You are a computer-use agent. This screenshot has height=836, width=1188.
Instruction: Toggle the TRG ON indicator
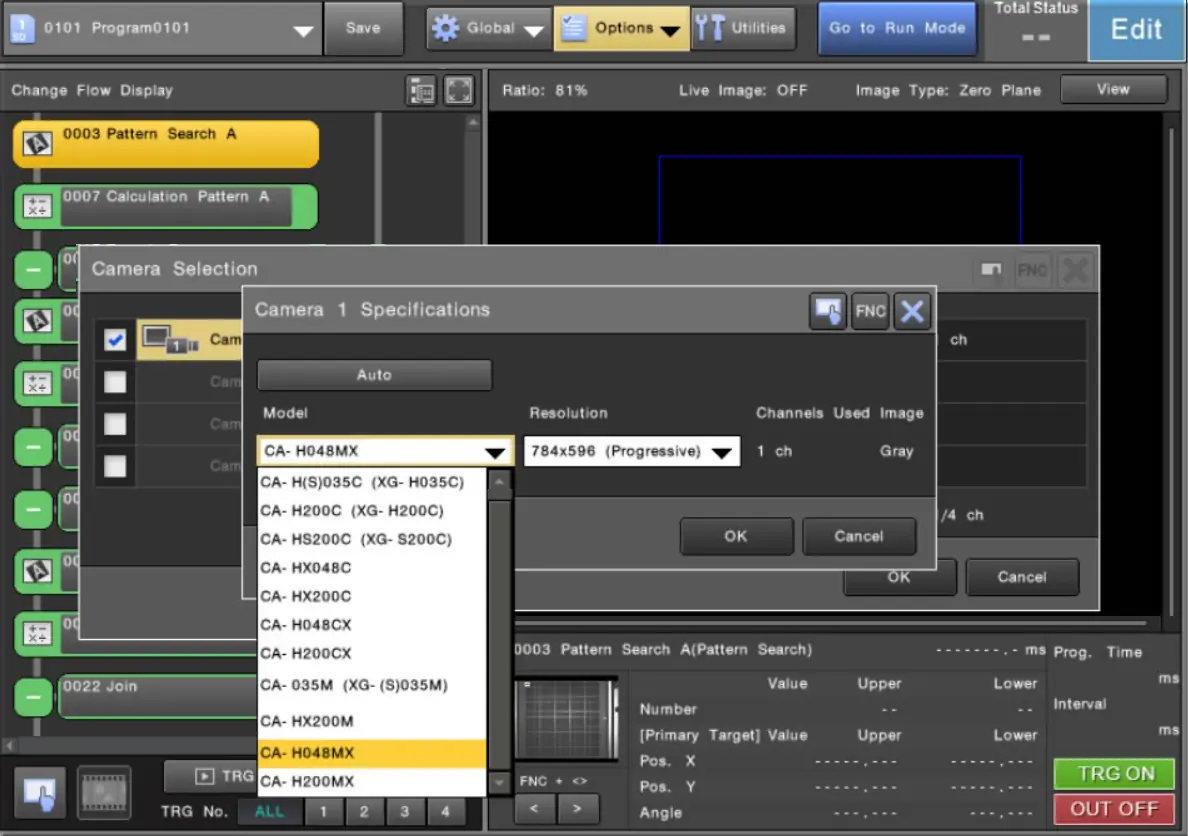click(x=1115, y=774)
